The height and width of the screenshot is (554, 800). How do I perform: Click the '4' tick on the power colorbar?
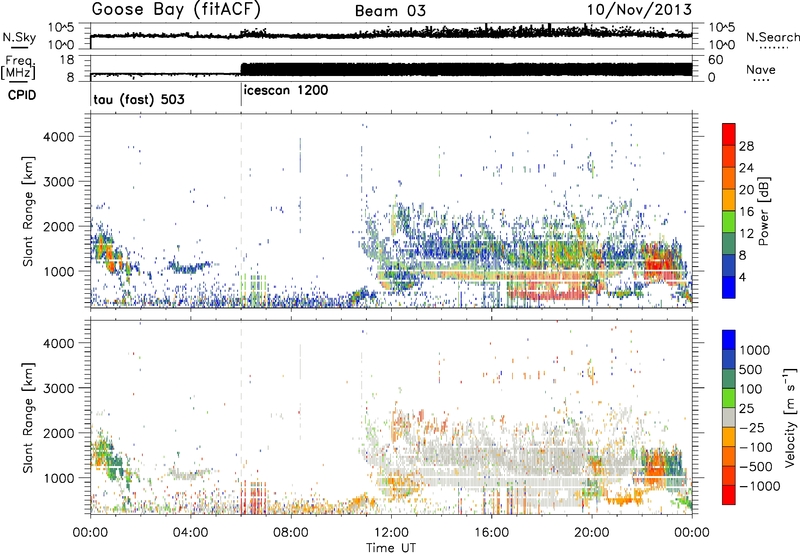pos(742,277)
